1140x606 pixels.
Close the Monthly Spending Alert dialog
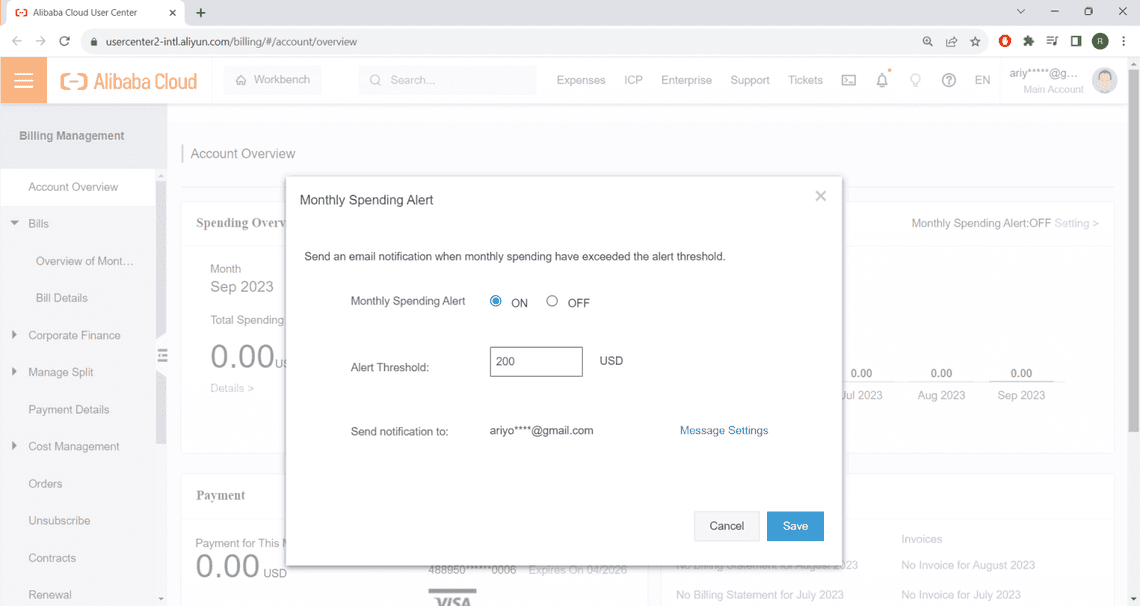pos(820,196)
